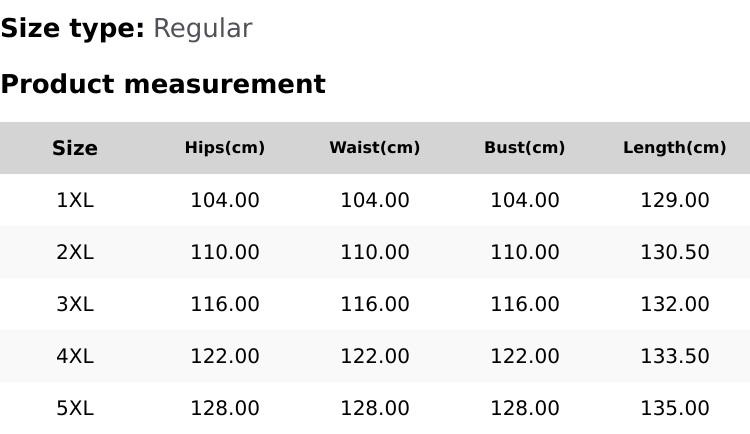The height and width of the screenshot is (434, 750).
Task: Select the Waist value for 3XL
Action: coord(375,304)
